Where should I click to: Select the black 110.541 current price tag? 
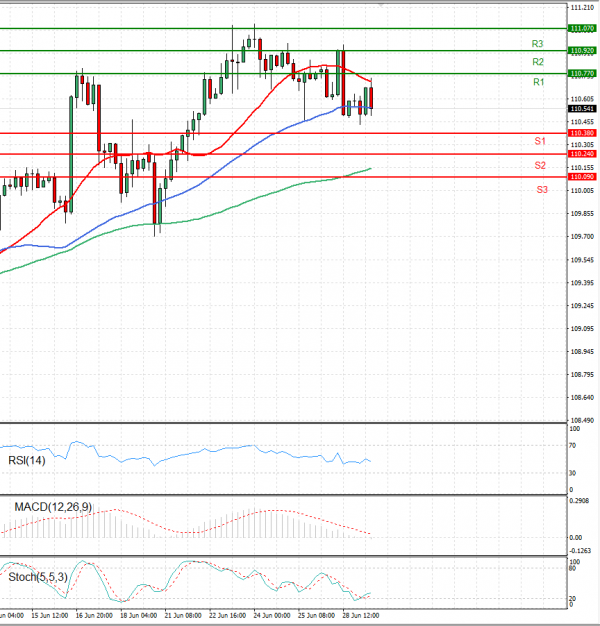pos(582,109)
